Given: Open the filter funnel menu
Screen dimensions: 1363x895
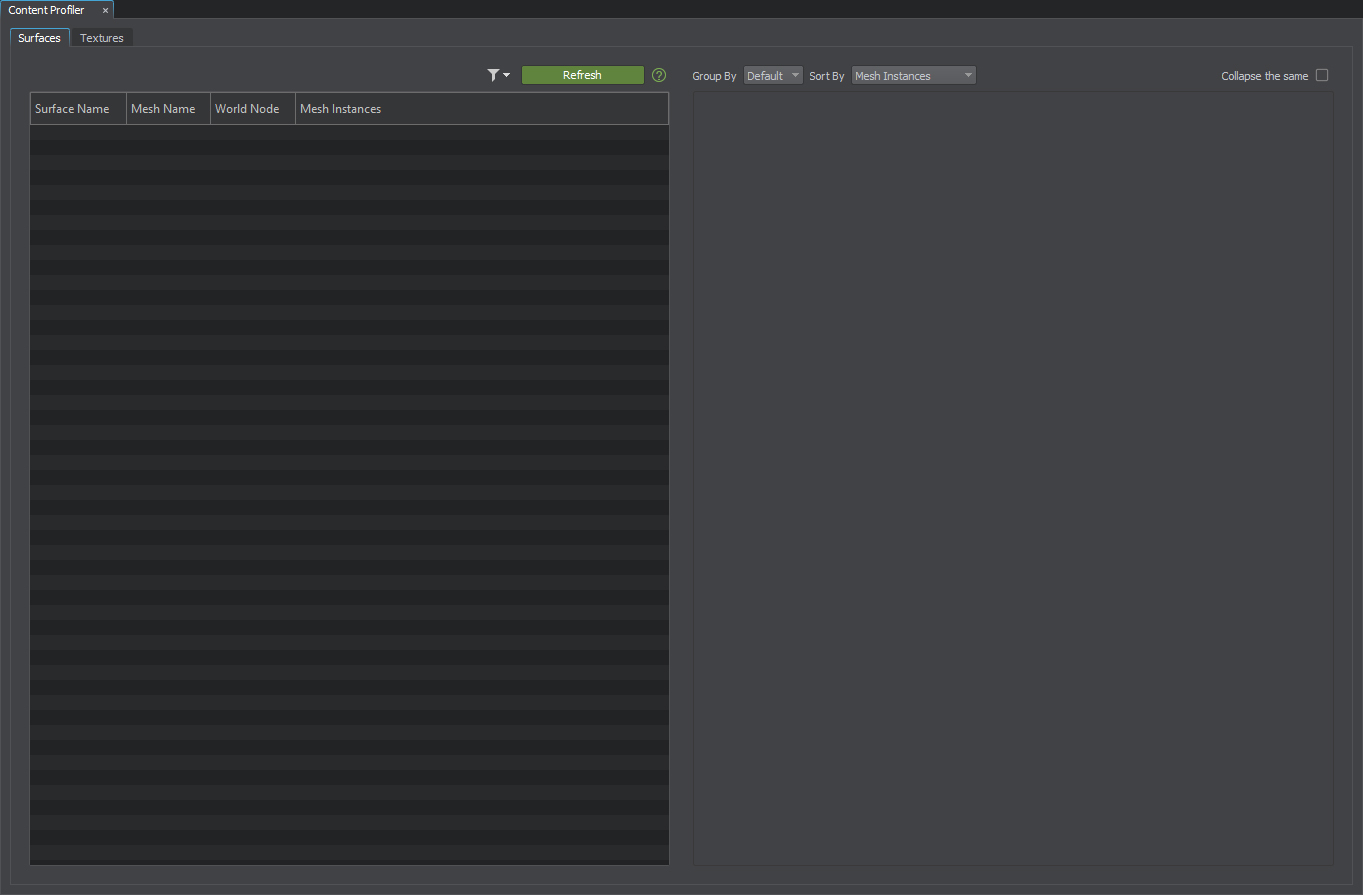Looking at the screenshot, I should pos(497,76).
